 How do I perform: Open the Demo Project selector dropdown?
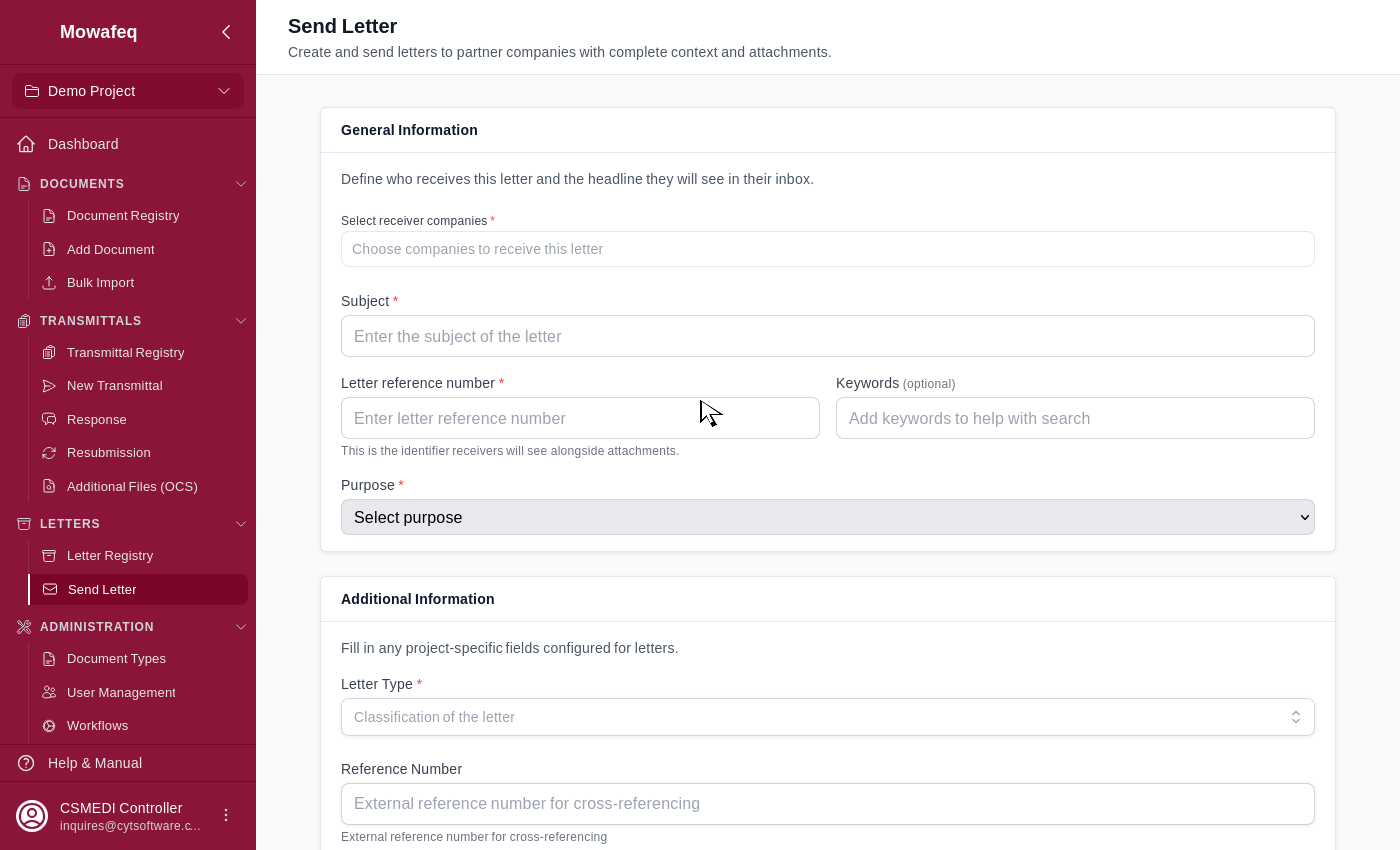pos(128,91)
